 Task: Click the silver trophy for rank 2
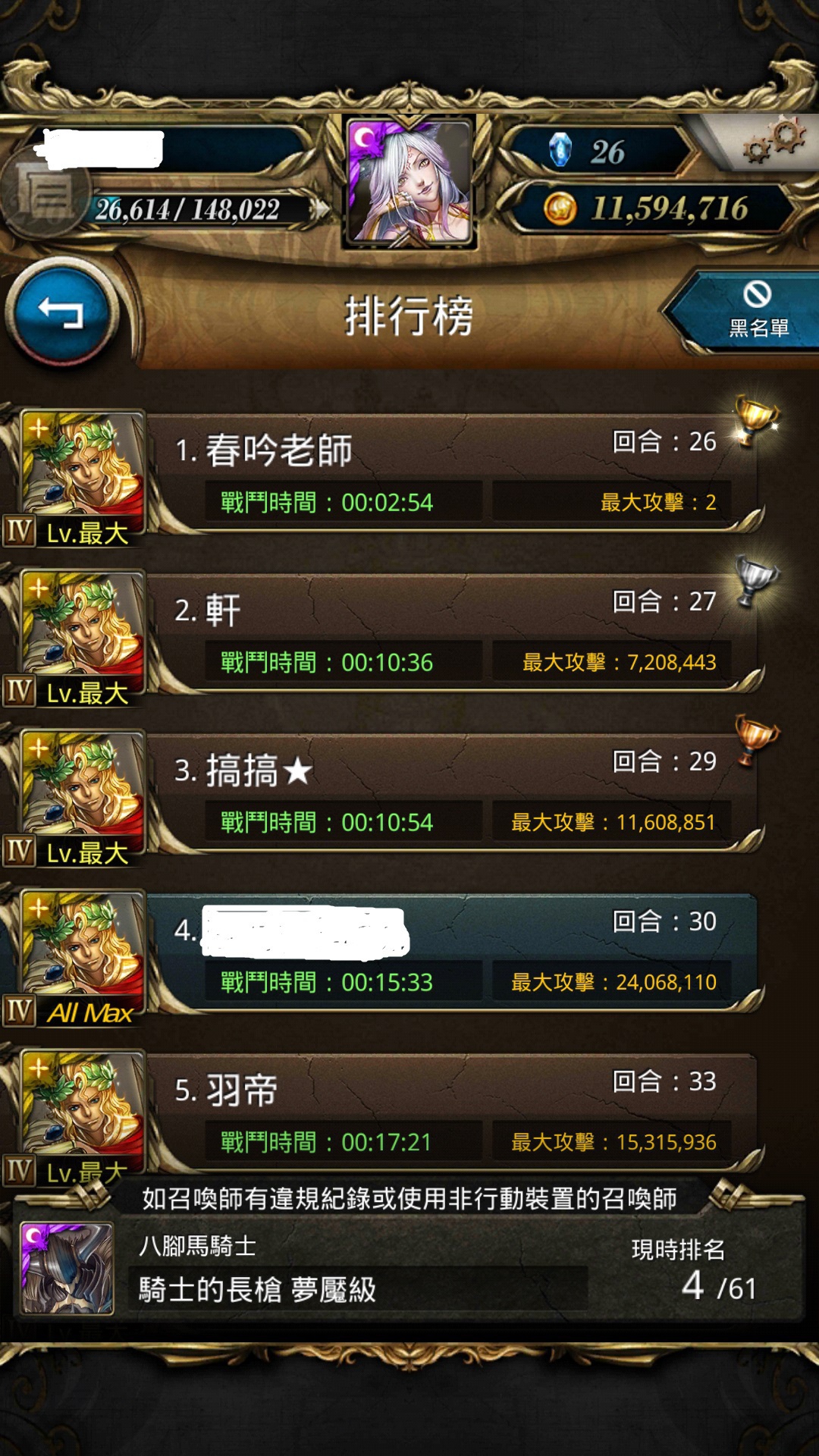click(x=755, y=580)
